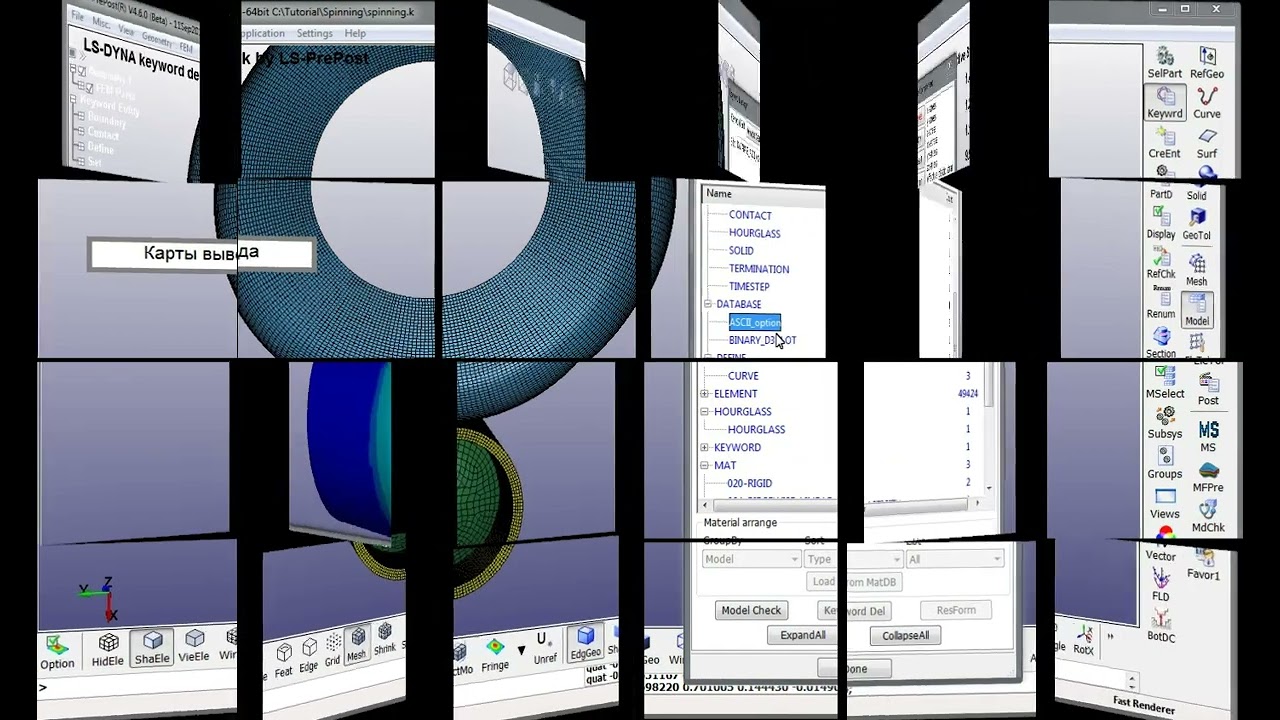The image size is (1280, 720).
Task: Open the Curve tool
Action: [x=1207, y=102]
